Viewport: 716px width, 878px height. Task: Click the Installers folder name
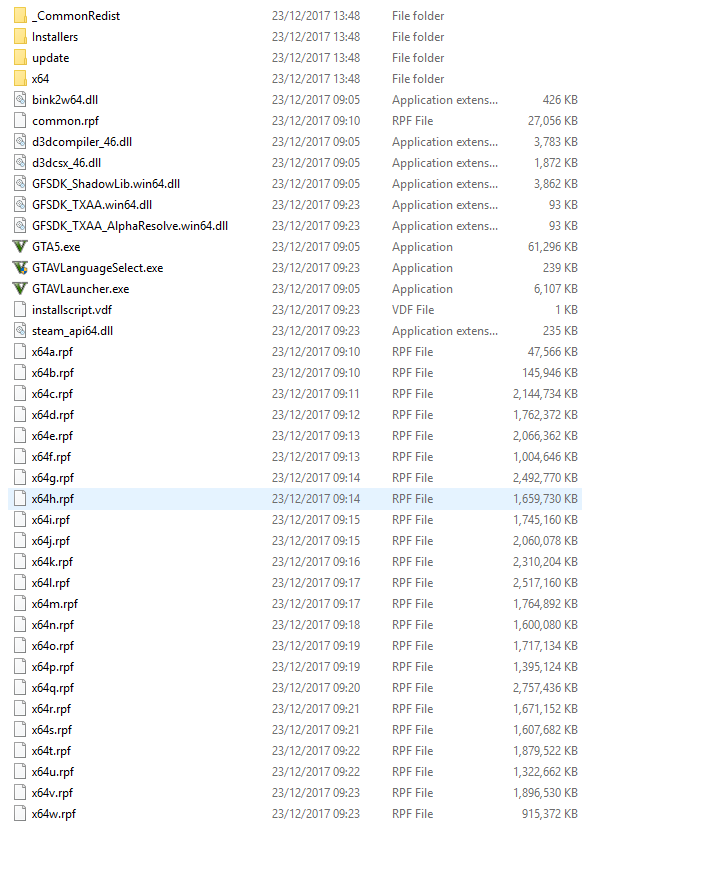(x=55, y=37)
